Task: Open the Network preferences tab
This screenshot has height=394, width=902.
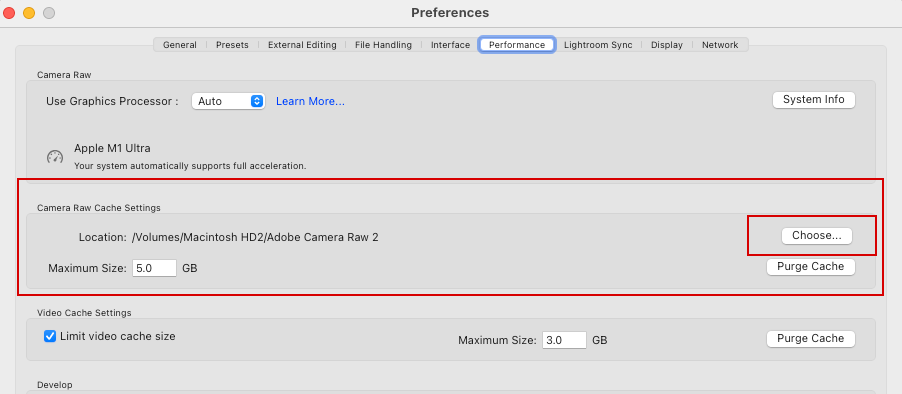Action: pos(720,45)
